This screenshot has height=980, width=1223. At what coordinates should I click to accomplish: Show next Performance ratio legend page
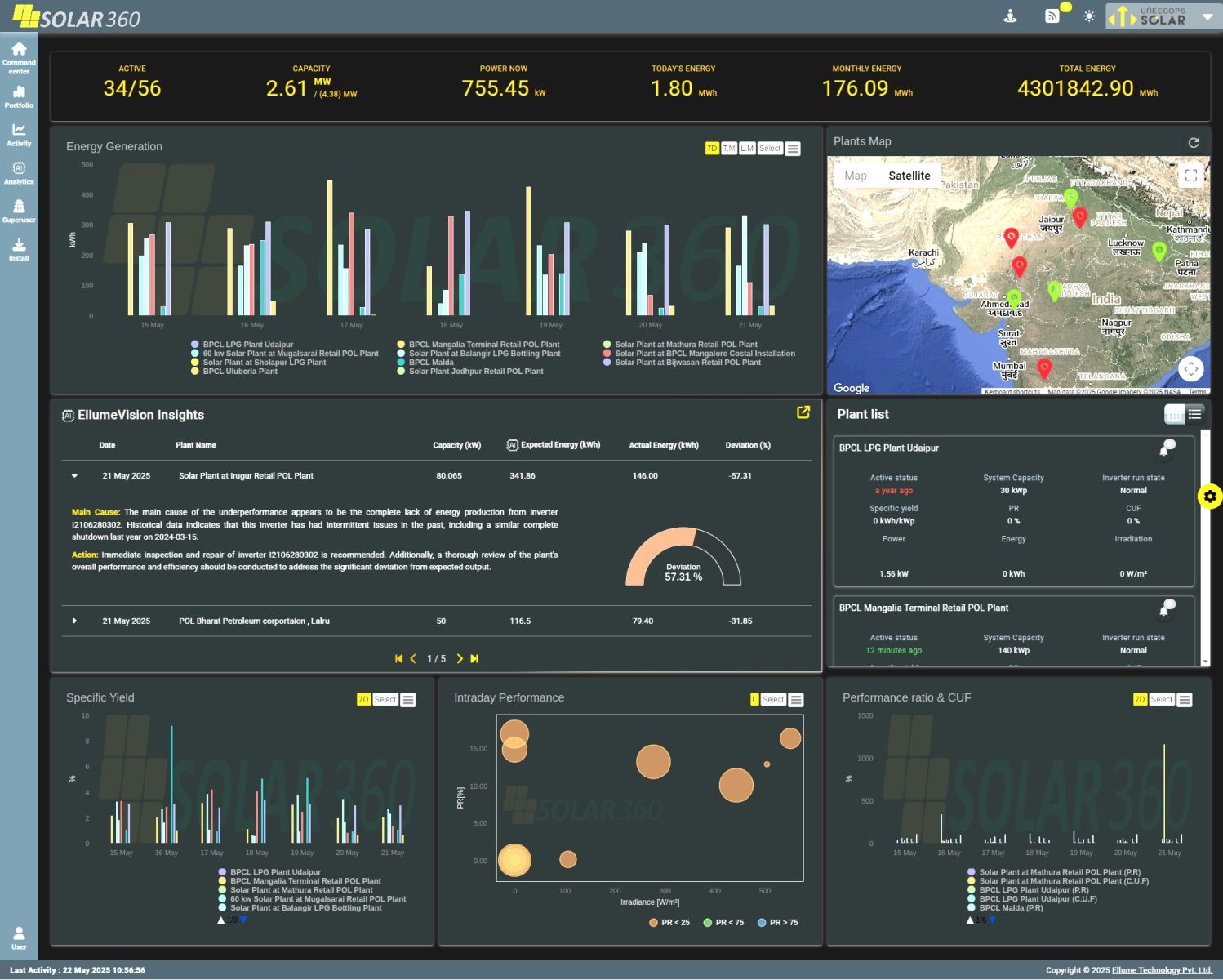pos(993,920)
